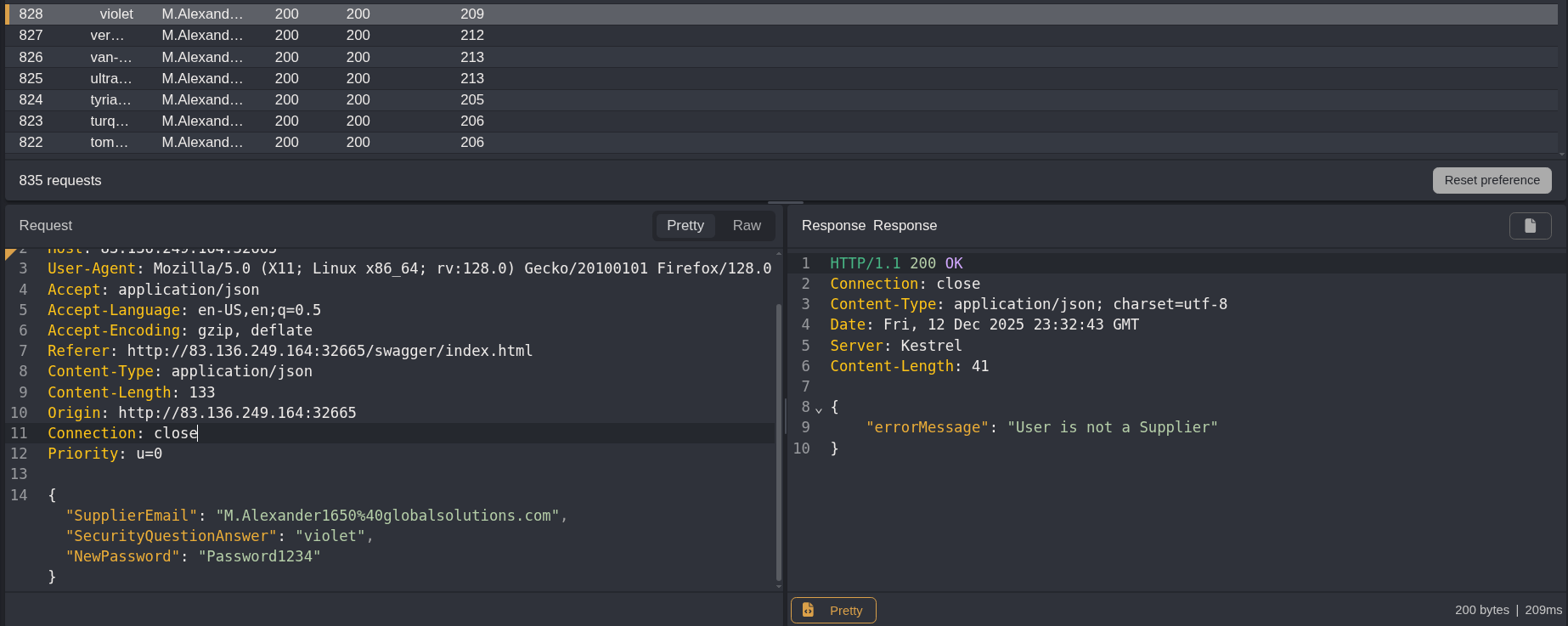Viewport: 1568px width, 626px height.
Task: Click the vertical splitter between request and response
Action: click(x=785, y=416)
